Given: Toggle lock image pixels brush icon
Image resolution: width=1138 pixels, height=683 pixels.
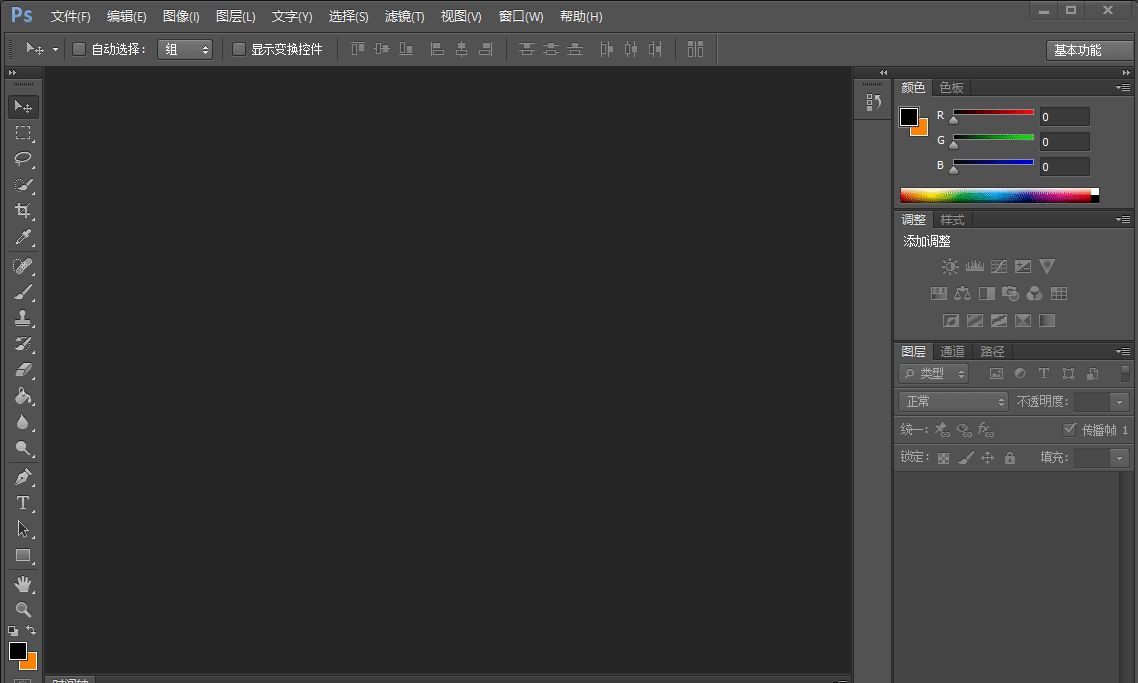Looking at the screenshot, I should (x=965, y=458).
